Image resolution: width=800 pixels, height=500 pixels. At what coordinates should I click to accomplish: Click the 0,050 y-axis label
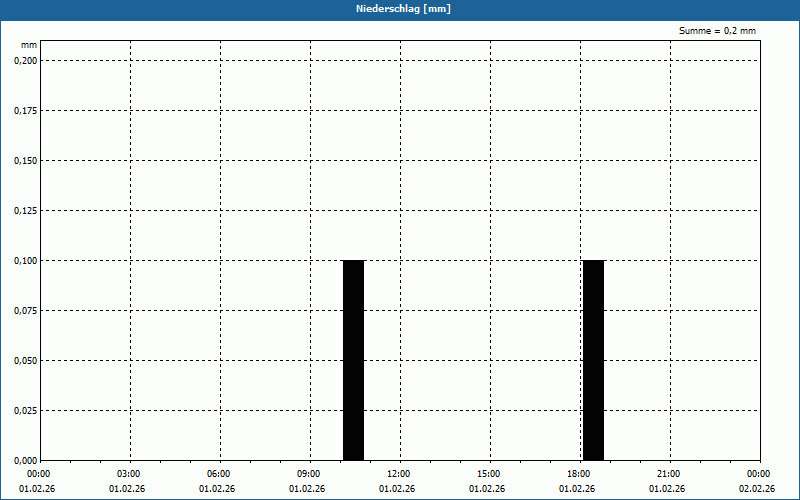click(26, 361)
